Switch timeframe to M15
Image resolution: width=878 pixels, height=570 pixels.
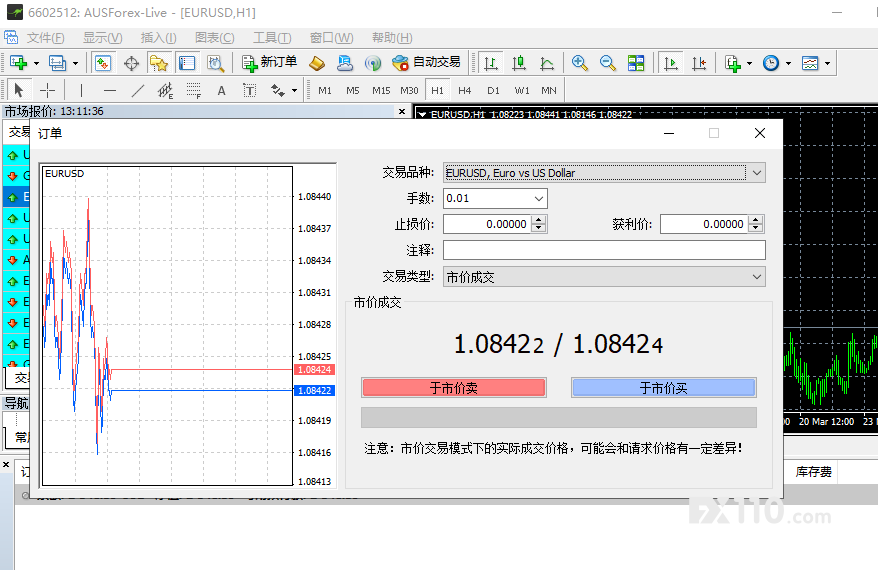[381, 90]
